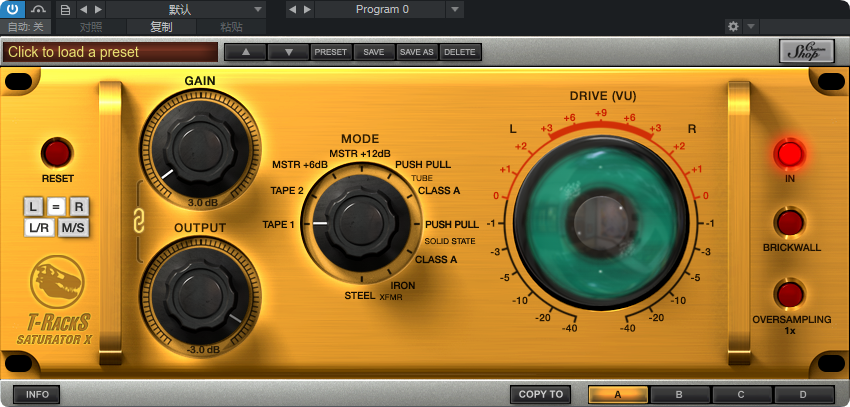
Task: Toggle the plugin power bypass button
Action: 13,9
